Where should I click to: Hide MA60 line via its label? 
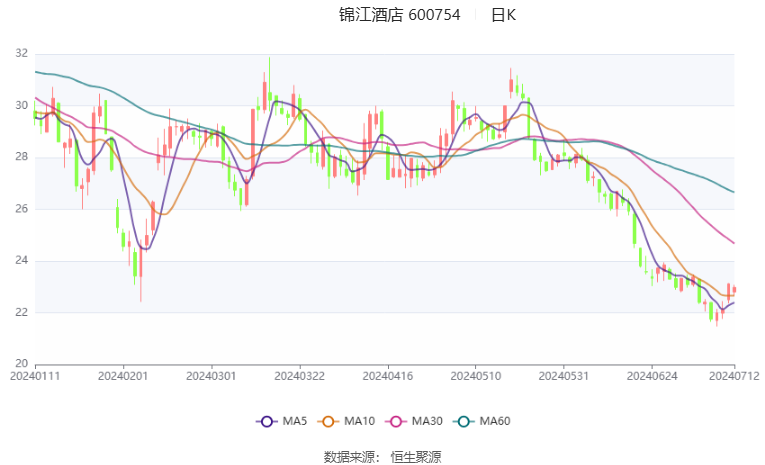coord(495,421)
